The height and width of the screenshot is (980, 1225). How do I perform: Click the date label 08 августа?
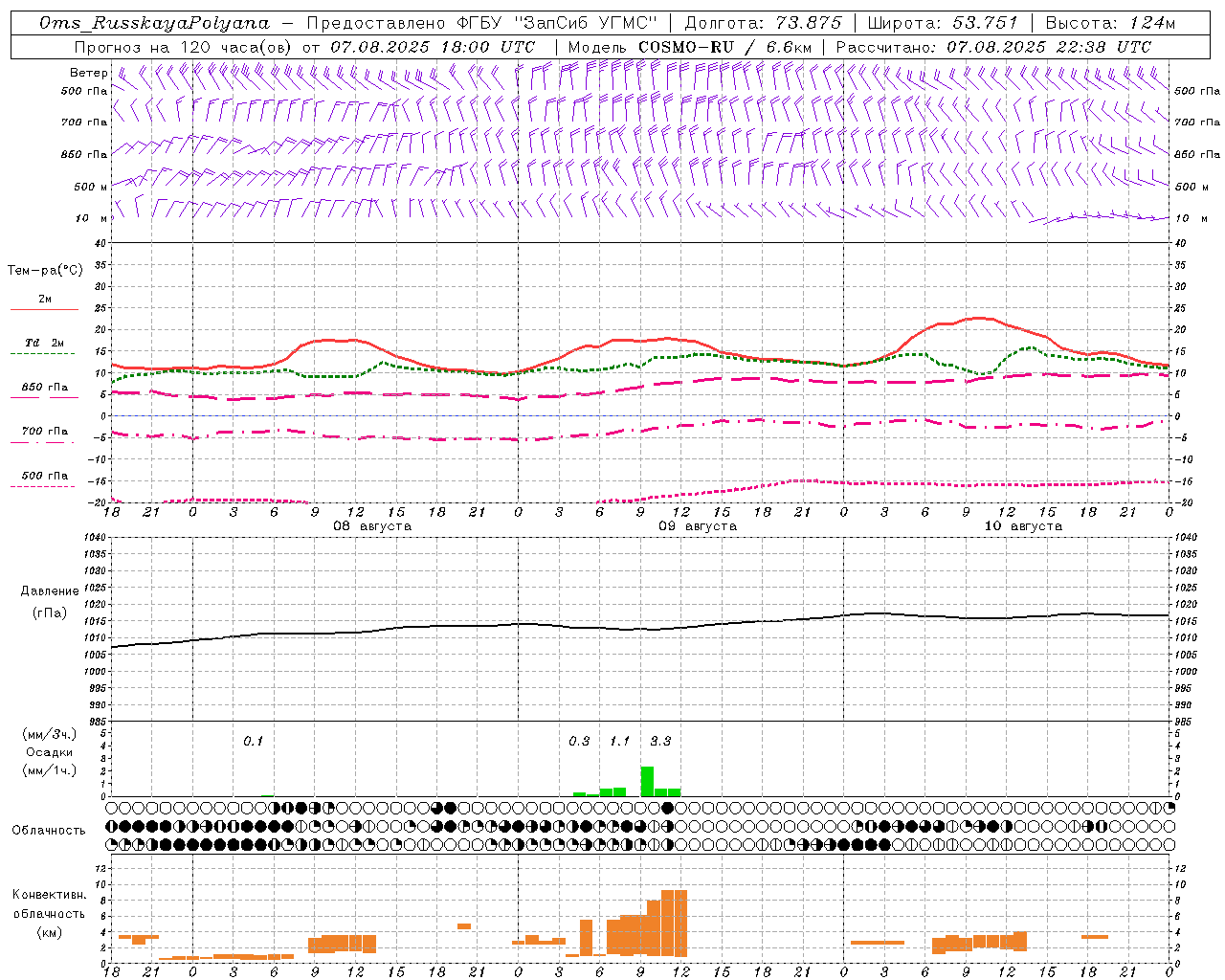pos(372,526)
